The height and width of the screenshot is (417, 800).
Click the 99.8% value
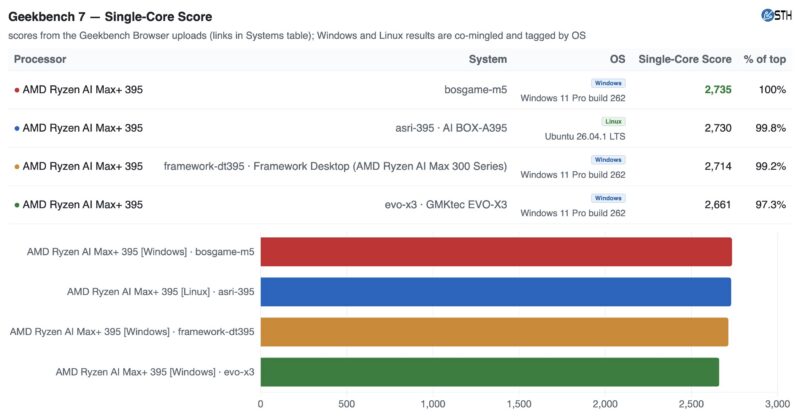click(770, 128)
